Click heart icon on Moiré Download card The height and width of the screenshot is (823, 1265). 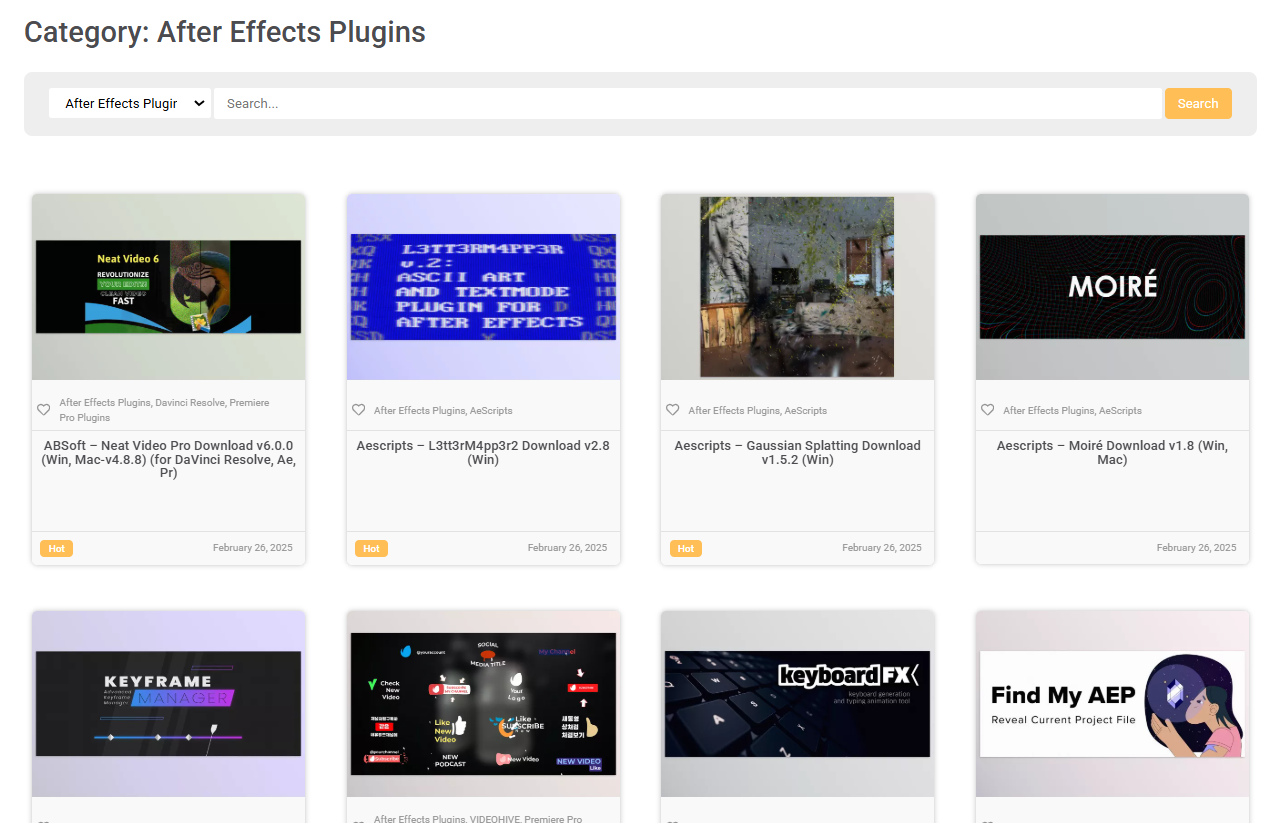pyautogui.click(x=988, y=410)
